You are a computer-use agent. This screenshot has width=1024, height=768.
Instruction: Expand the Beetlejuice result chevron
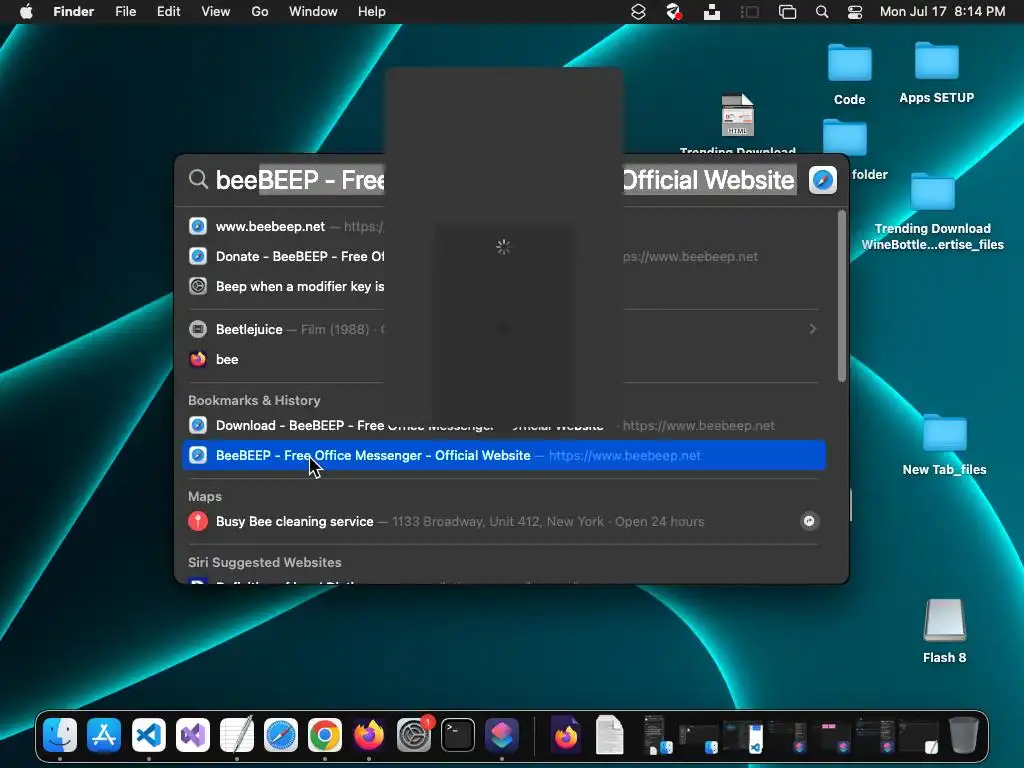(x=812, y=329)
